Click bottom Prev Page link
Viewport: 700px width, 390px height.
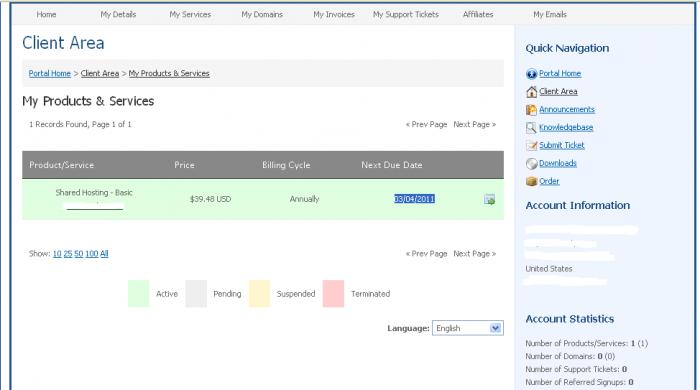[x=426, y=253]
